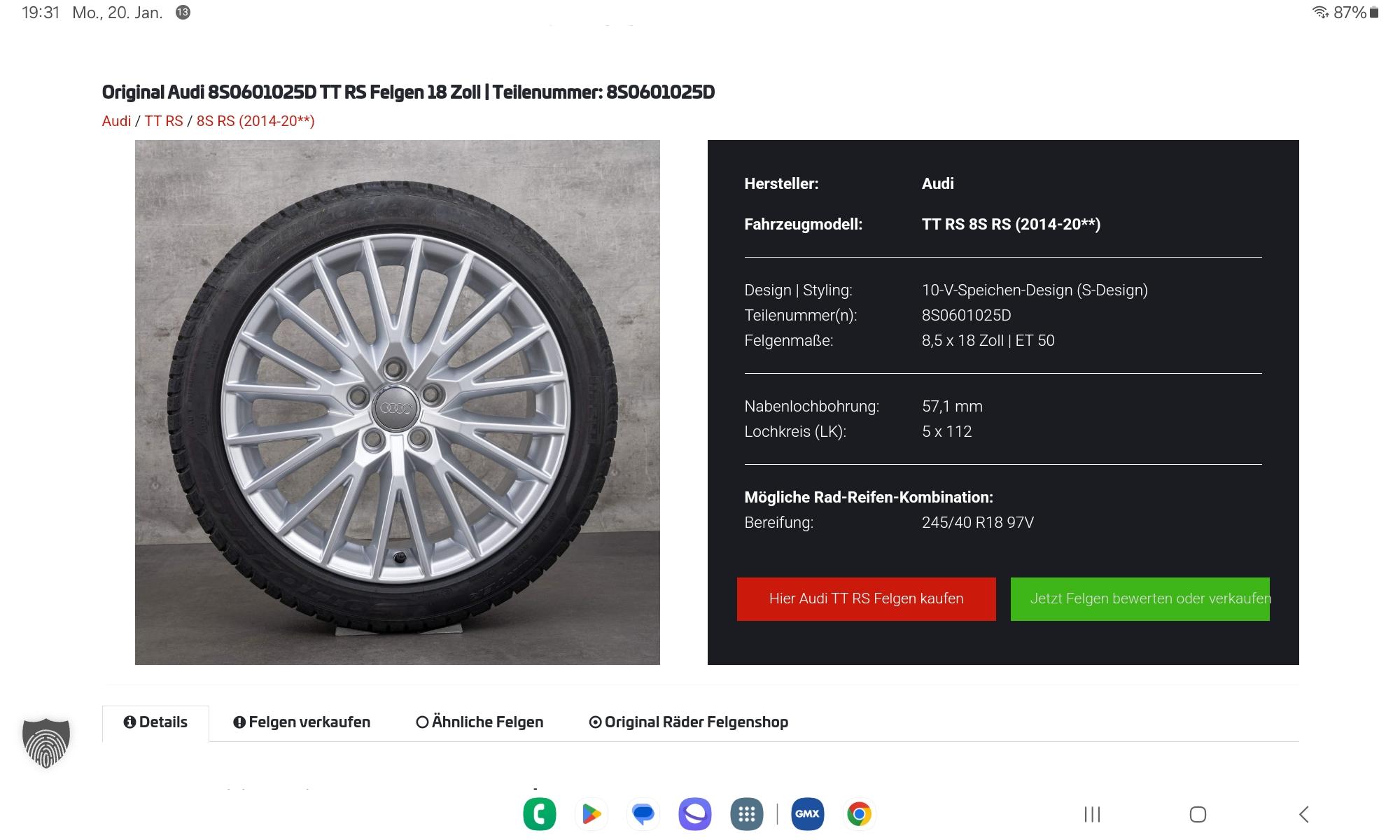Open the app drawer grid icon
Image resolution: width=1400 pixels, height=840 pixels.
746,814
